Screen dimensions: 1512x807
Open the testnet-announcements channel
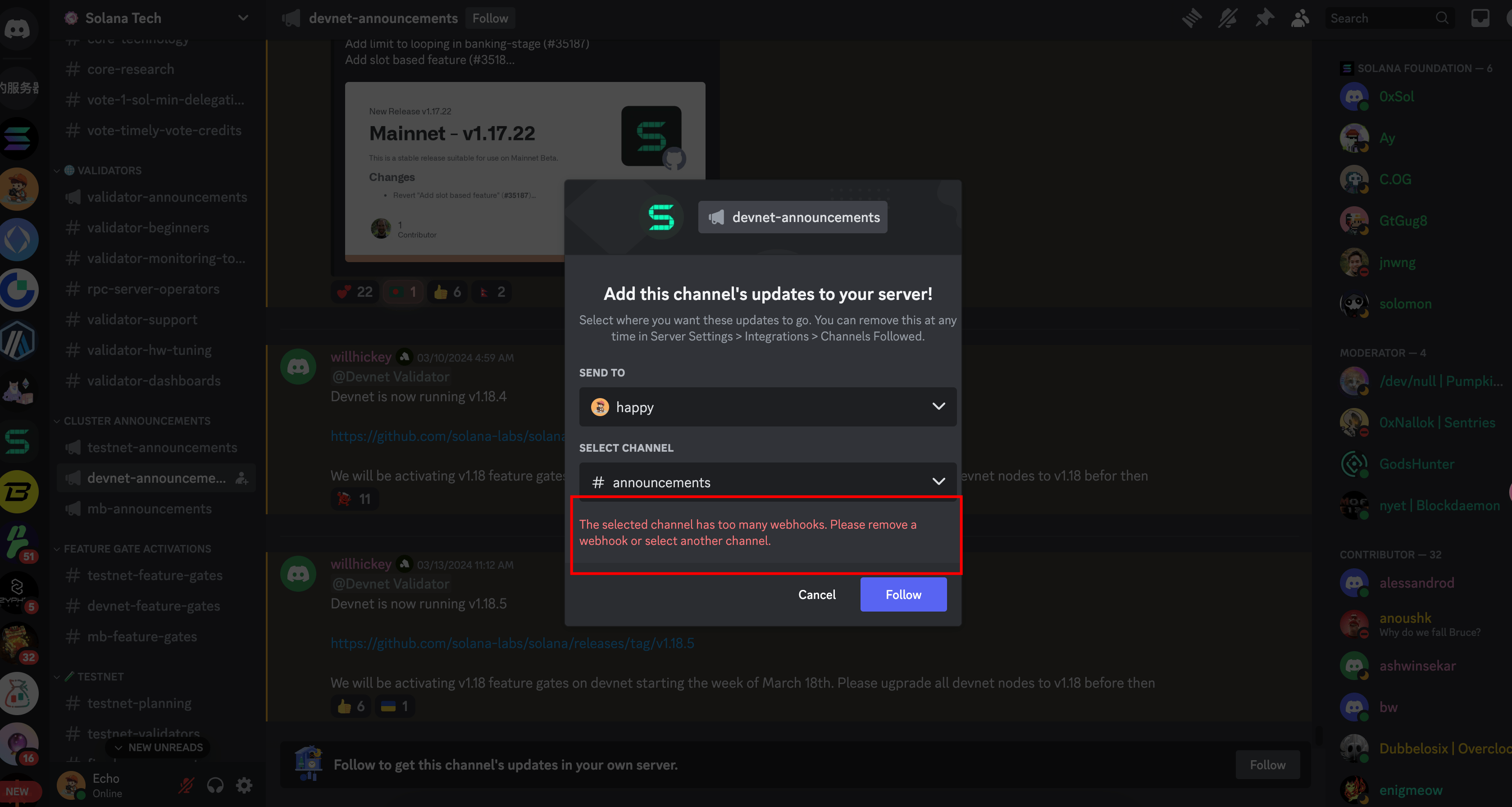click(156, 448)
